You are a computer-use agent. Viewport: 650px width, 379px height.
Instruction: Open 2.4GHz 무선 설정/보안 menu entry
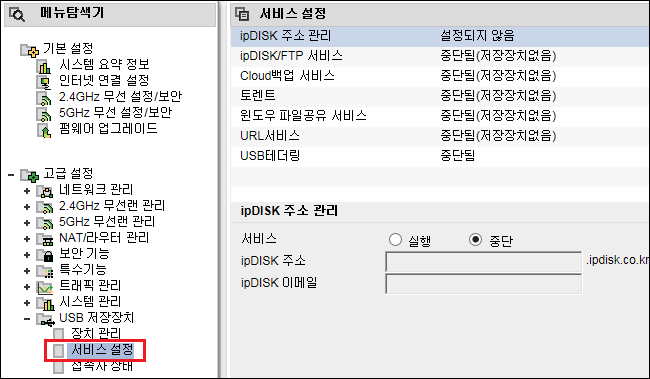120,96
